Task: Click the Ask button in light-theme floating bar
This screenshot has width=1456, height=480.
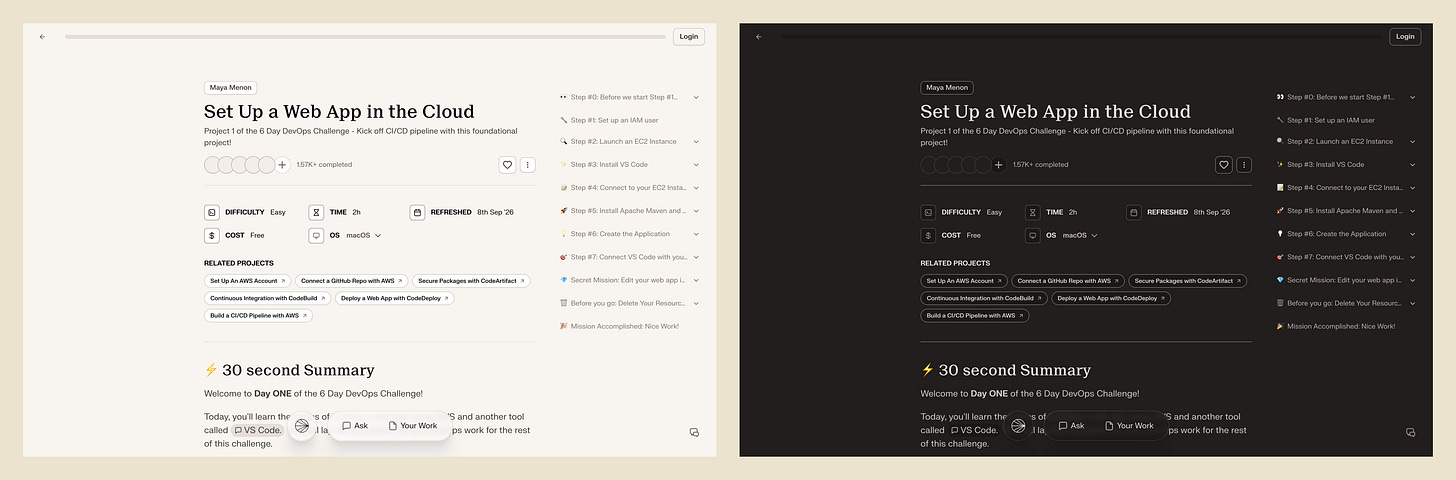Action: pyautogui.click(x=355, y=426)
